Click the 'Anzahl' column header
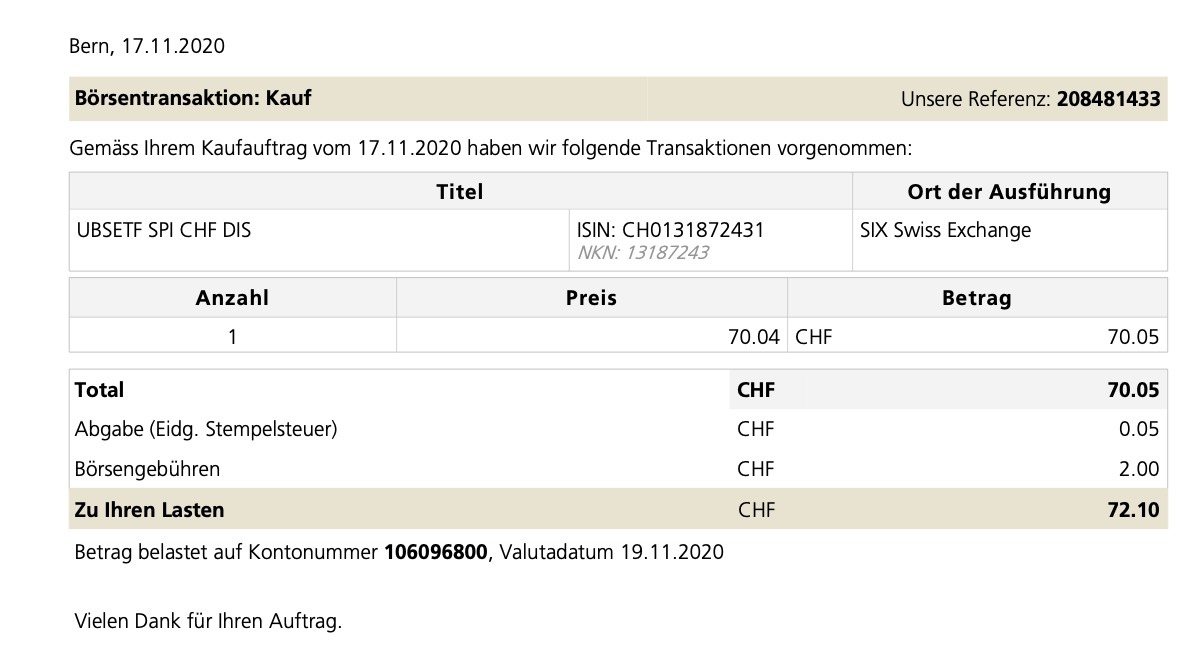The width and height of the screenshot is (1196, 653). pos(232,297)
